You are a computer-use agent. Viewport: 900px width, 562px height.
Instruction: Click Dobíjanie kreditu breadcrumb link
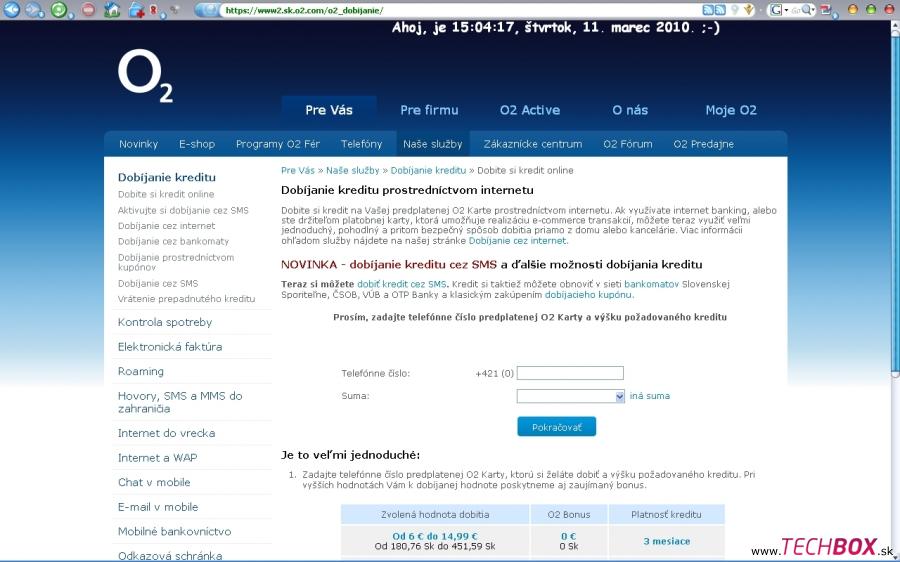(x=428, y=170)
